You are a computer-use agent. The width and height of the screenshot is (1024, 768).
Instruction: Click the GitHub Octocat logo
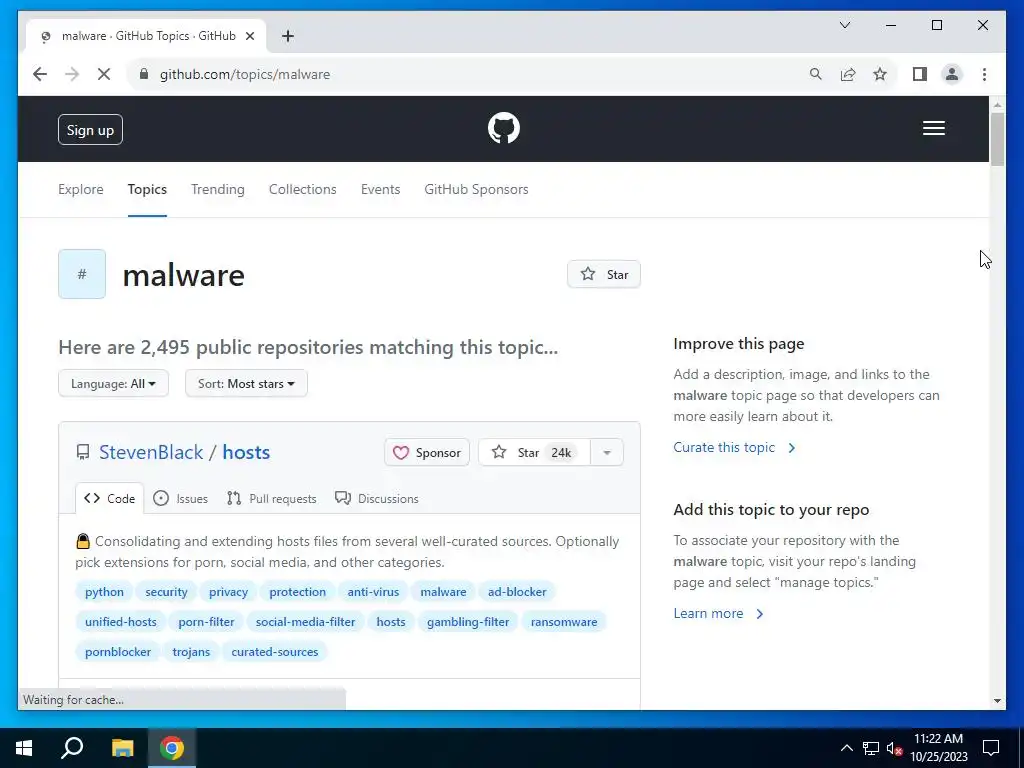(504, 128)
